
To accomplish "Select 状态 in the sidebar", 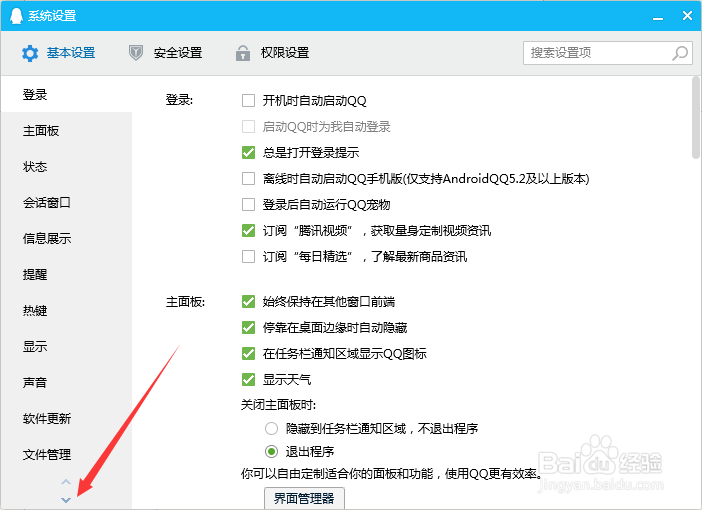I will click(66, 167).
